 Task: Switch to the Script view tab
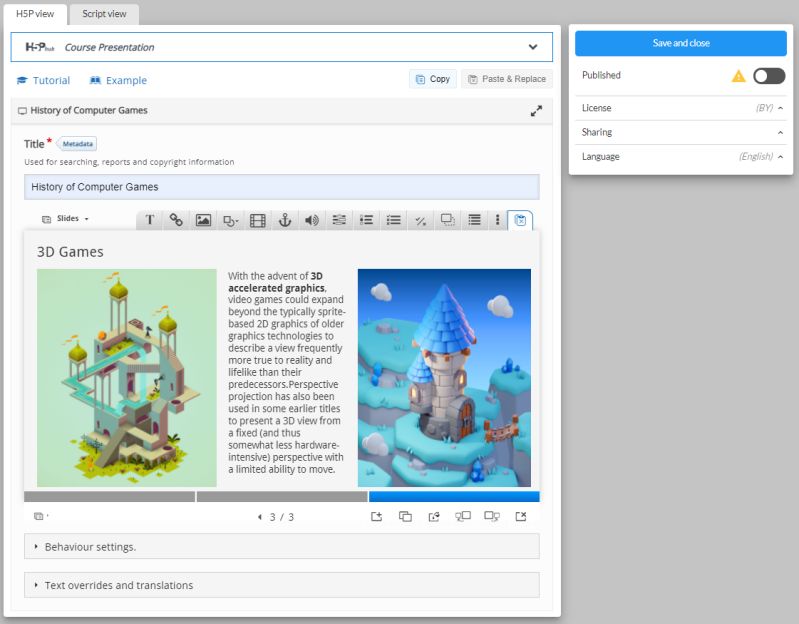(x=104, y=14)
